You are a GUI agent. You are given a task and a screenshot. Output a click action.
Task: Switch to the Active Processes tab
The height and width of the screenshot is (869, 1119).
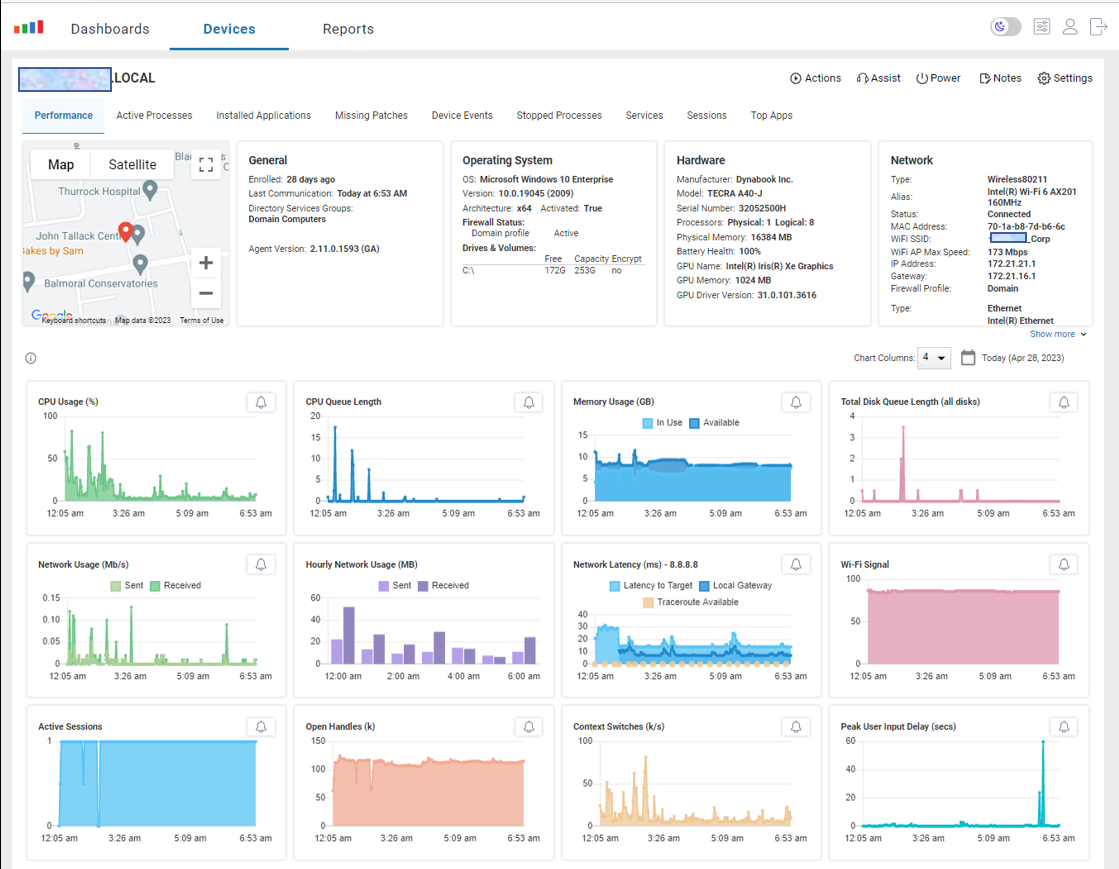(x=154, y=116)
